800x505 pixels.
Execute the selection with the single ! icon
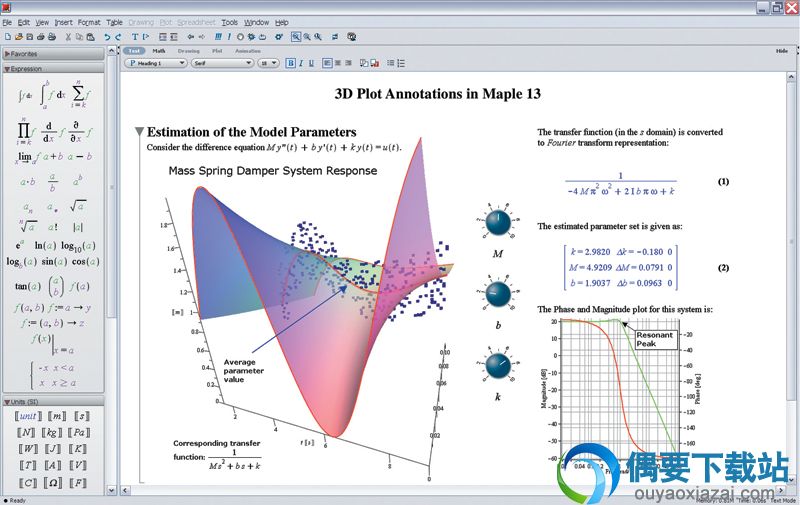coord(229,37)
